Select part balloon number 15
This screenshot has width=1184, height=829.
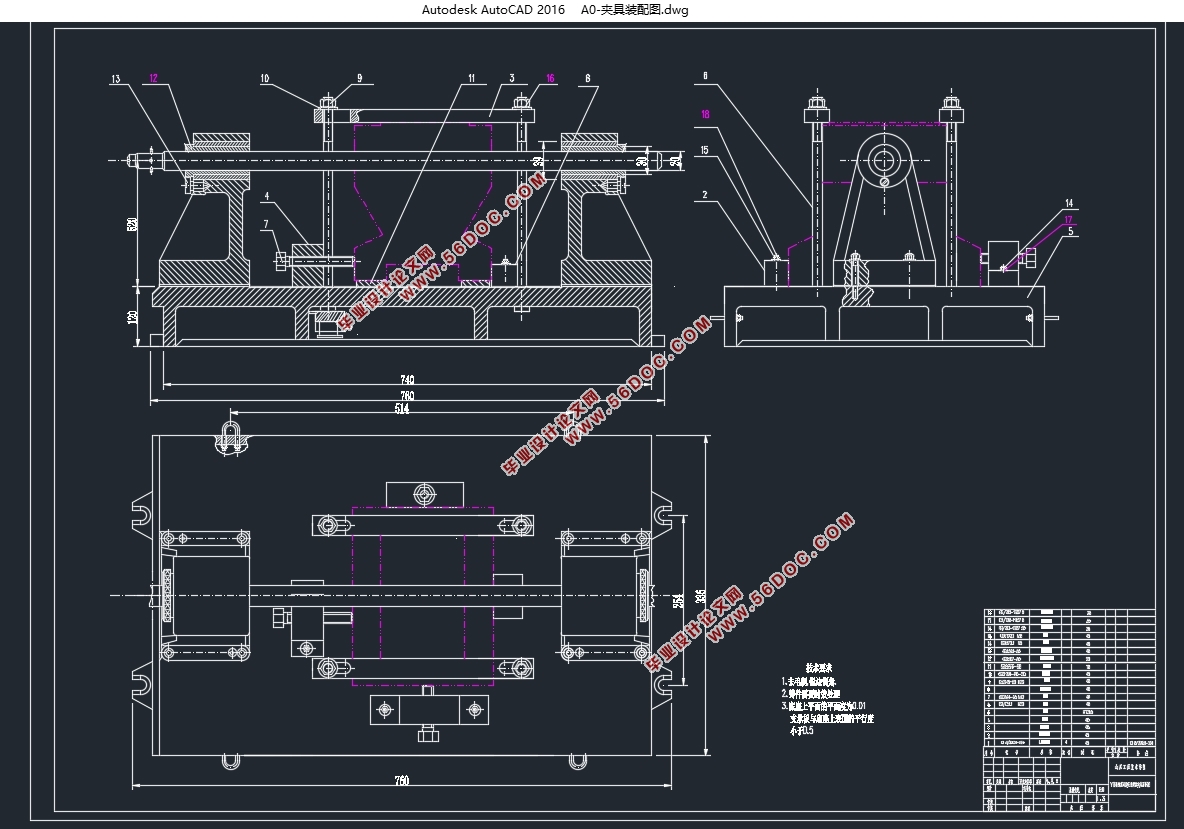pos(705,150)
